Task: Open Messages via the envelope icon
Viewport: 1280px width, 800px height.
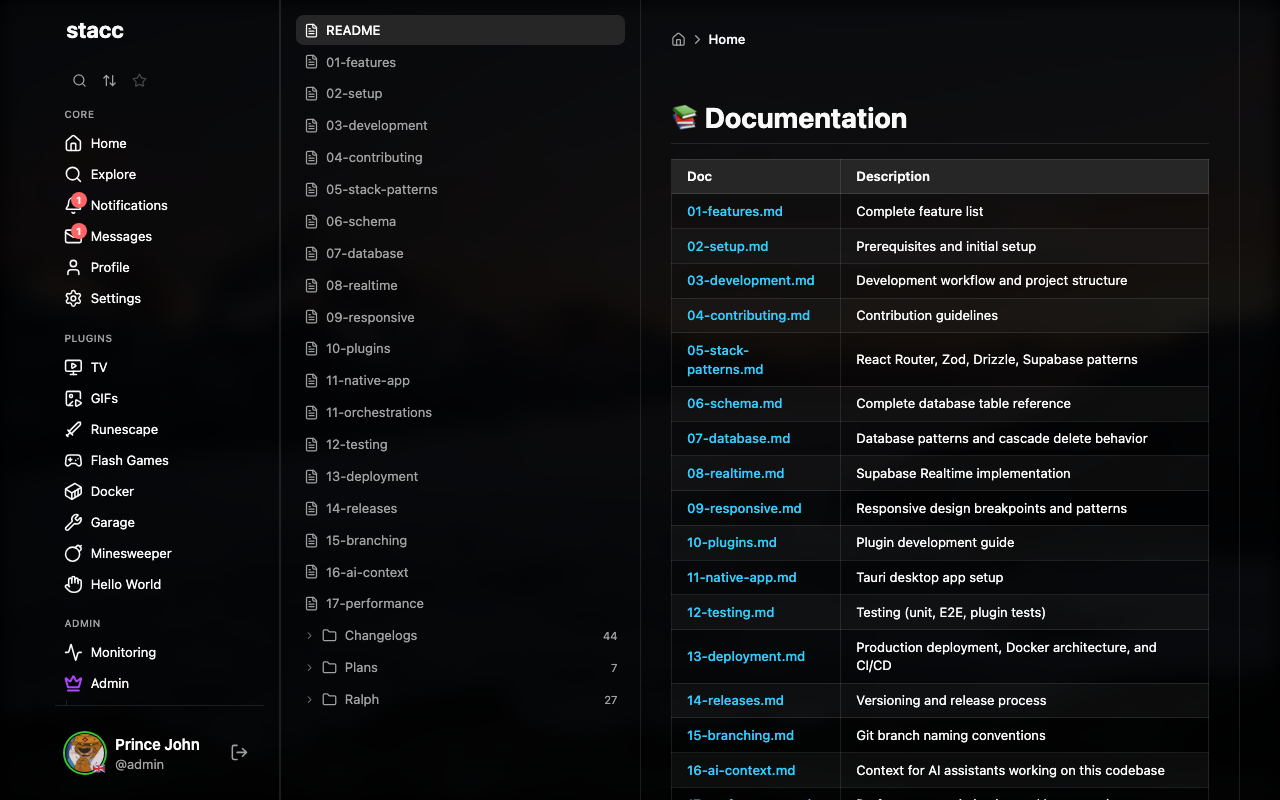Action: coord(73,237)
